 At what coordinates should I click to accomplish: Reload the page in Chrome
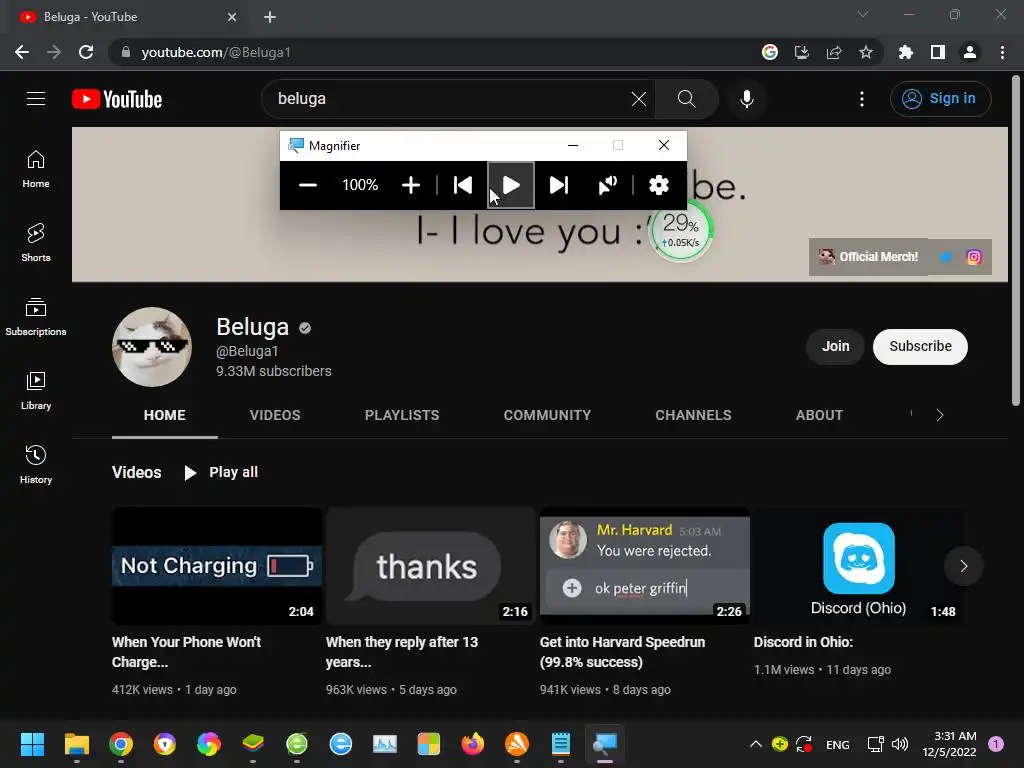click(x=86, y=52)
